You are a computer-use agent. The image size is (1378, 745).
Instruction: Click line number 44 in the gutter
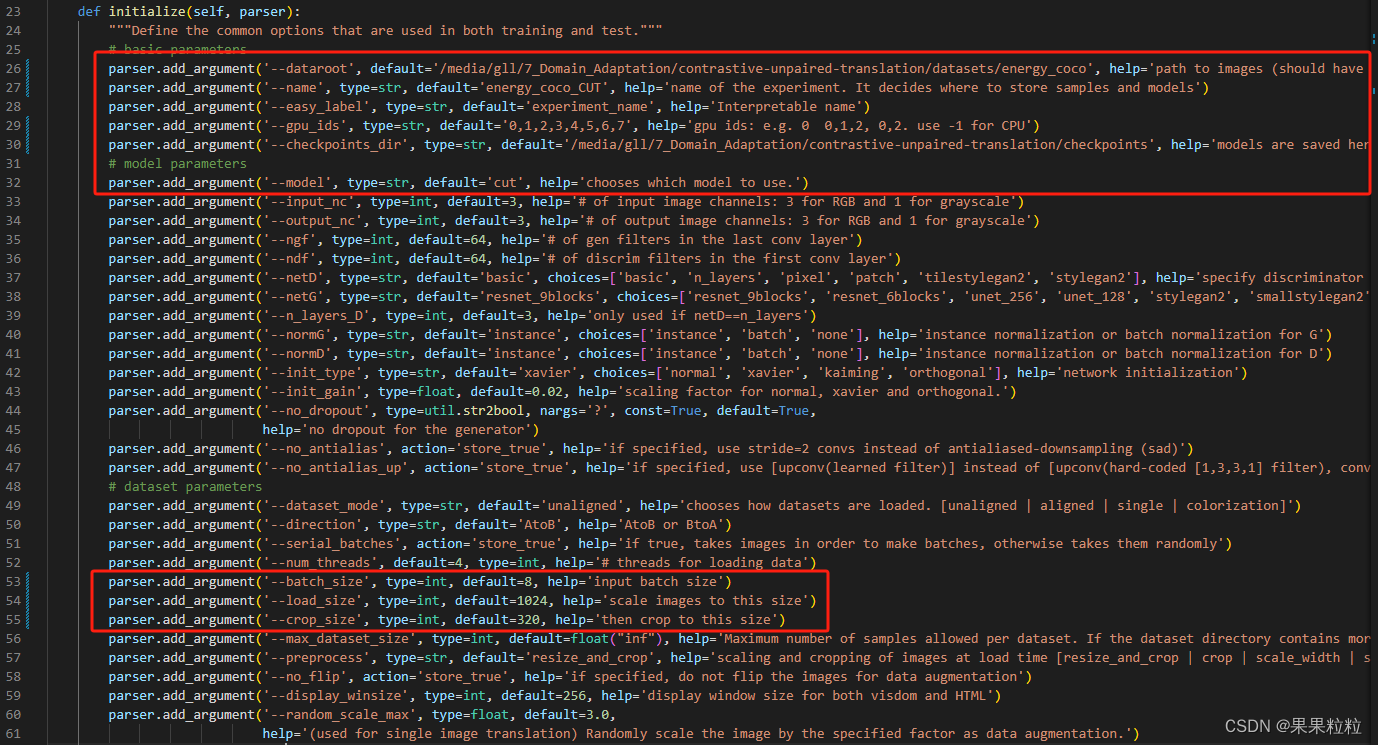point(13,411)
